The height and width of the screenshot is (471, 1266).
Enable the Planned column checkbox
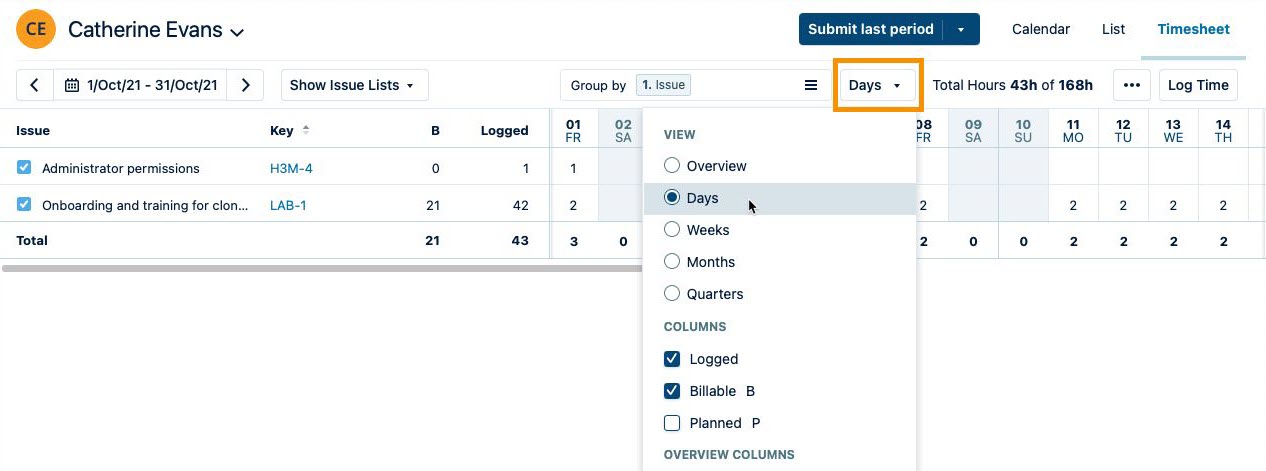click(x=672, y=423)
